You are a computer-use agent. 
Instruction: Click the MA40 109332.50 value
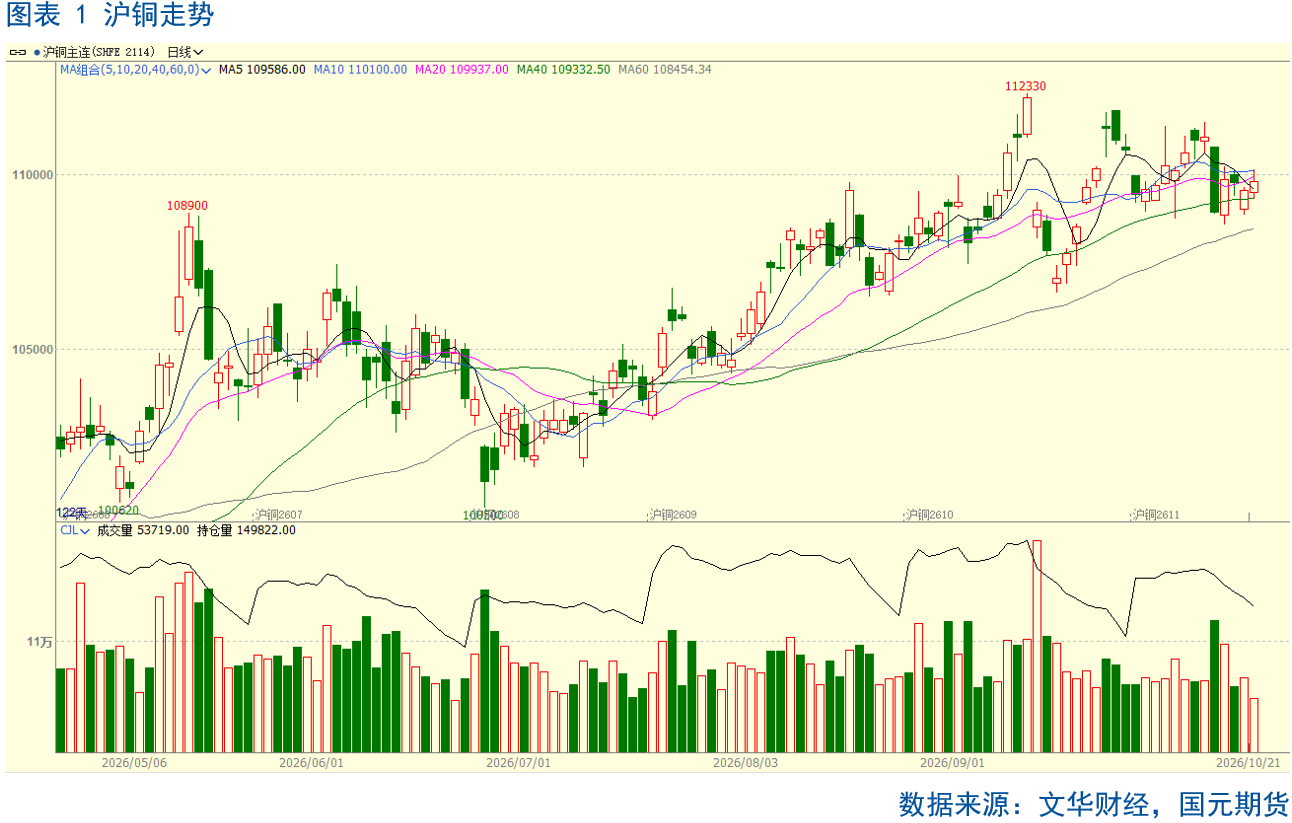pos(564,70)
